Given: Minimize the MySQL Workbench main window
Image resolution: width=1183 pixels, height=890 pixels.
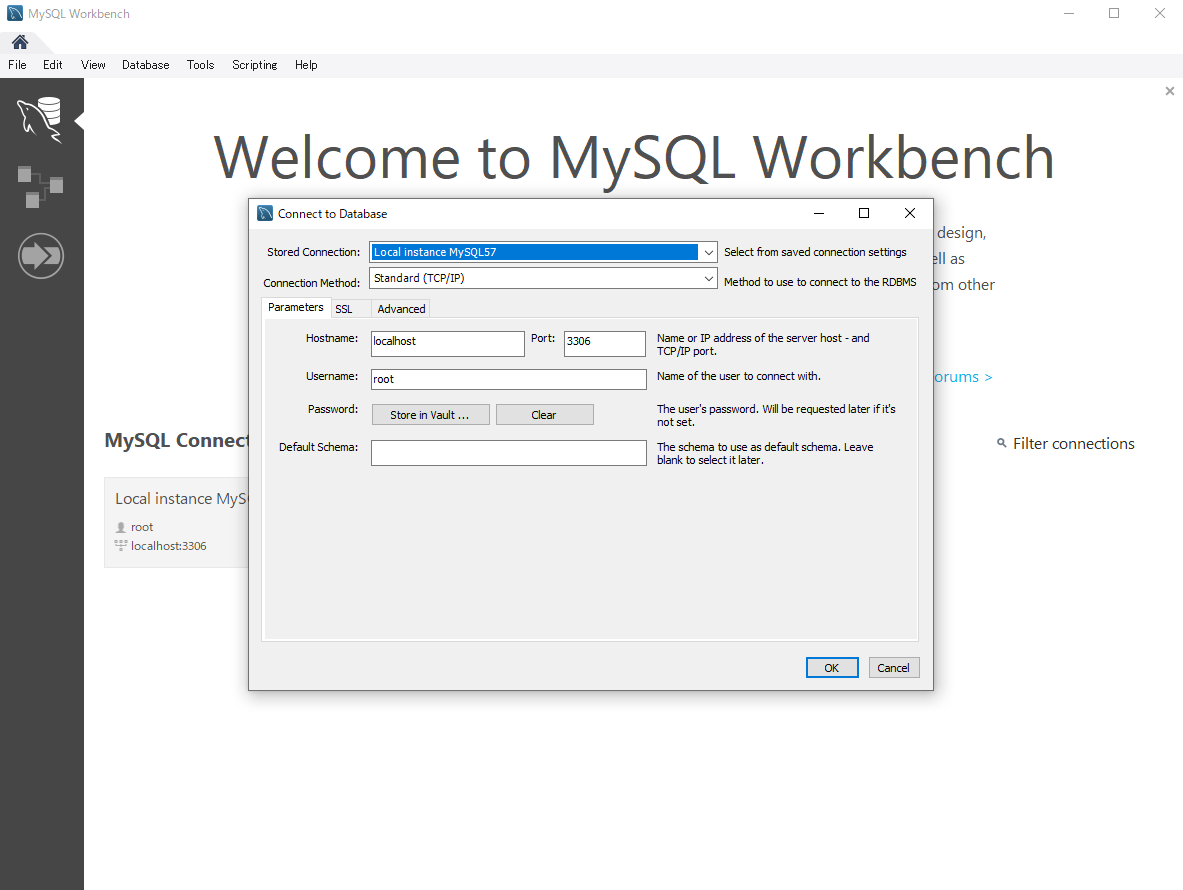Looking at the screenshot, I should (x=1068, y=13).
